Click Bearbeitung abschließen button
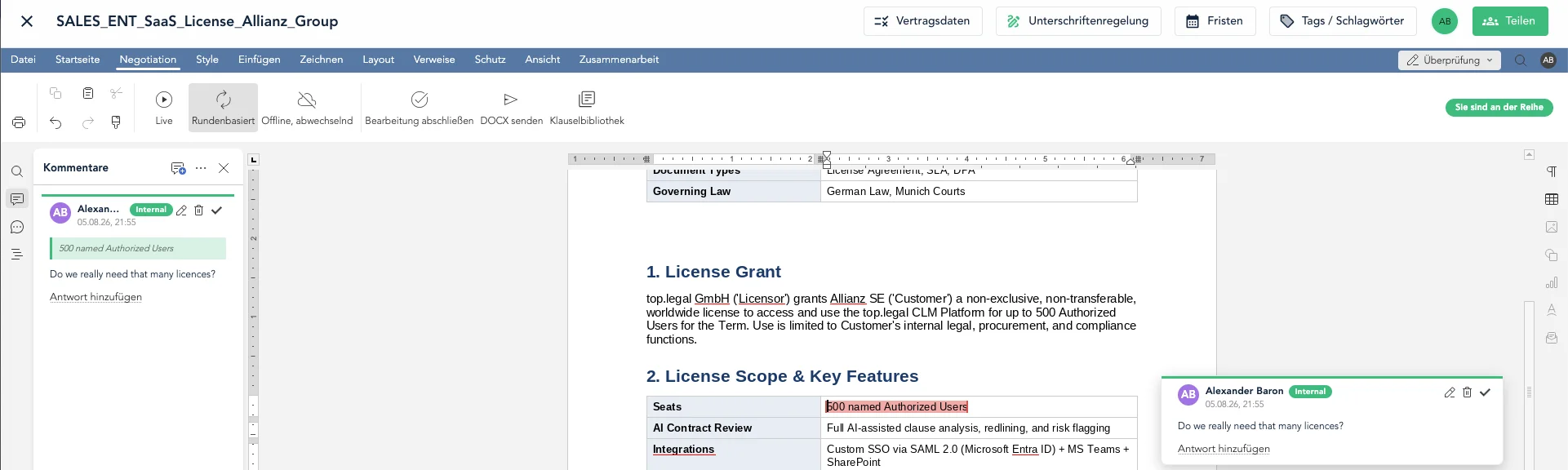 click(419, 108)
